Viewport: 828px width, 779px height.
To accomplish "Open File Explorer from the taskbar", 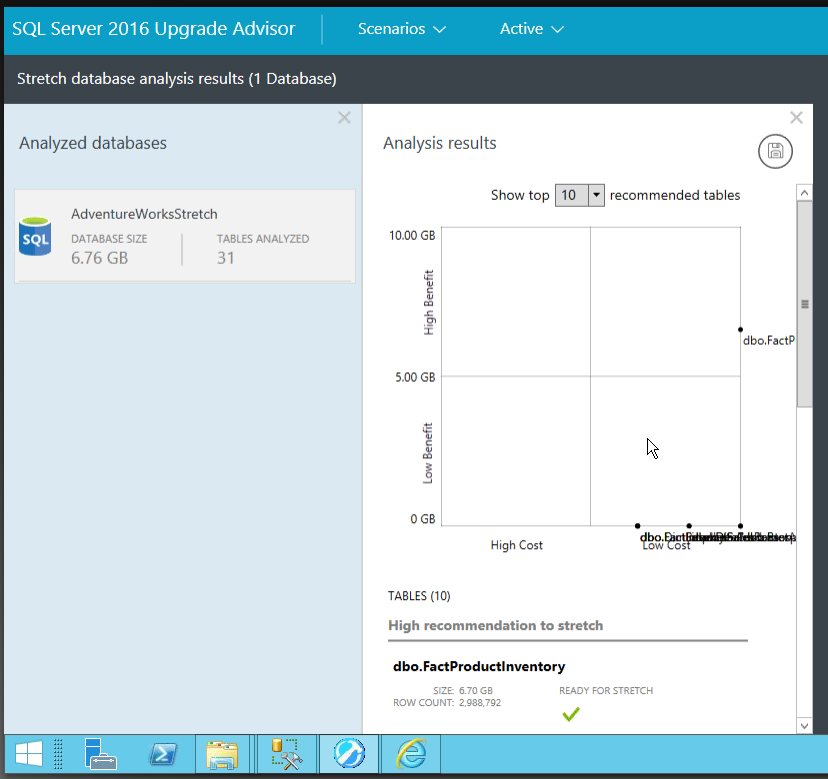I will pyautogui.click(x=222, y=754).
